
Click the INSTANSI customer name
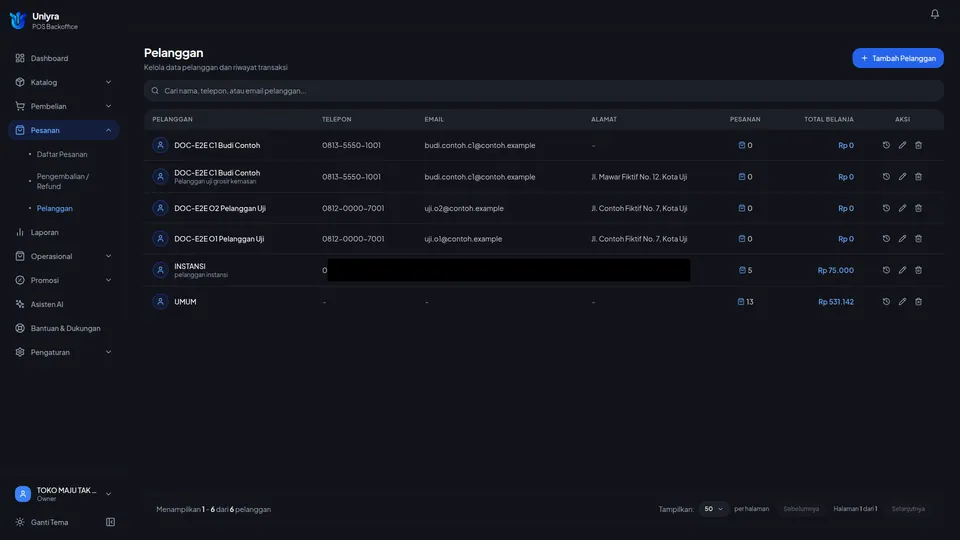tap(190, 266)
